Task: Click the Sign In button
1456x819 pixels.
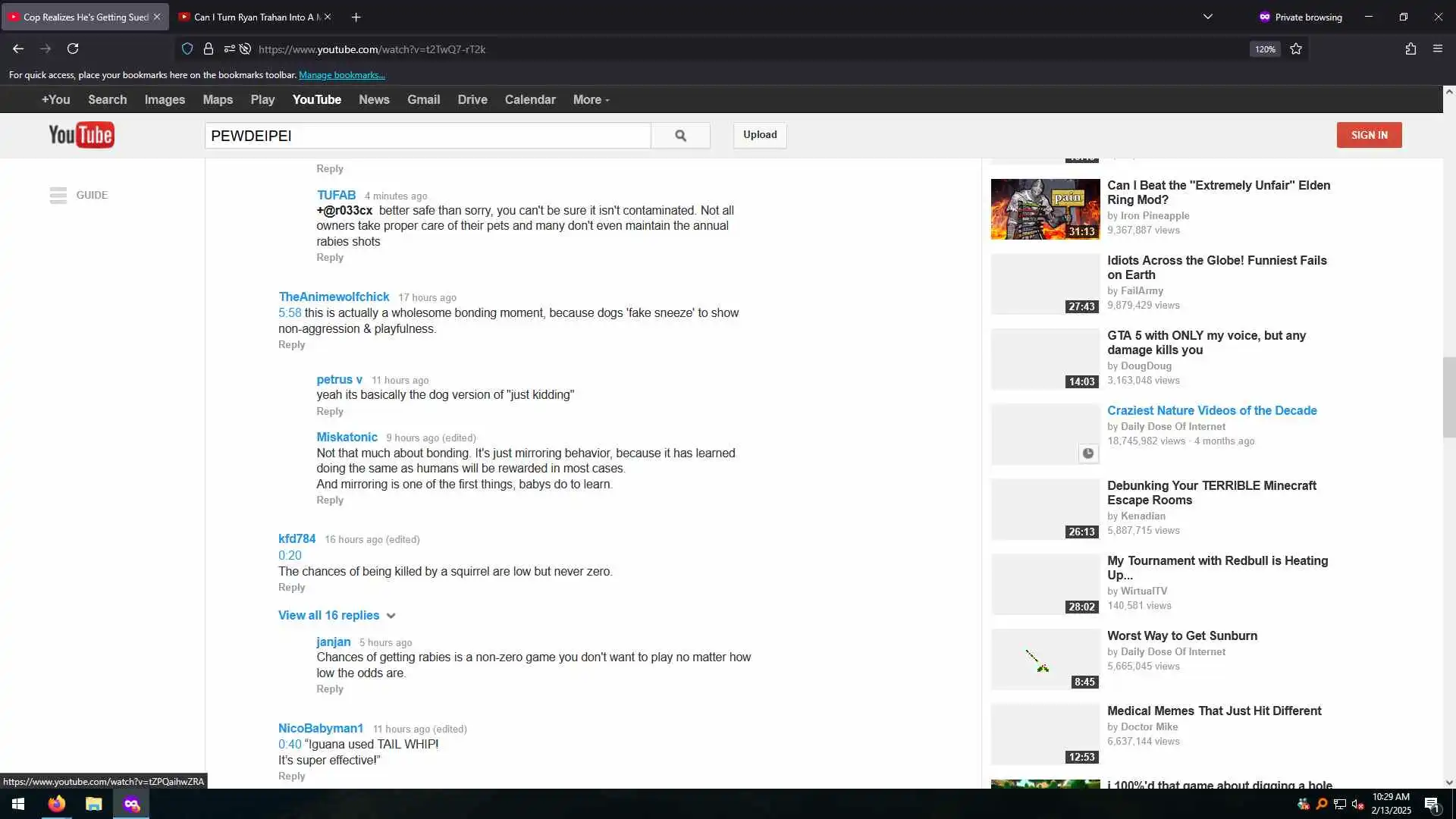Action: (1369, 135)
